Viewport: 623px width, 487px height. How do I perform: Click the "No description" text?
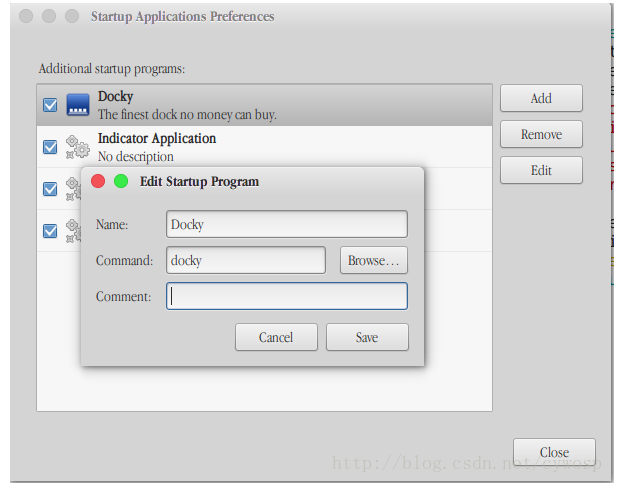(136, 157)
